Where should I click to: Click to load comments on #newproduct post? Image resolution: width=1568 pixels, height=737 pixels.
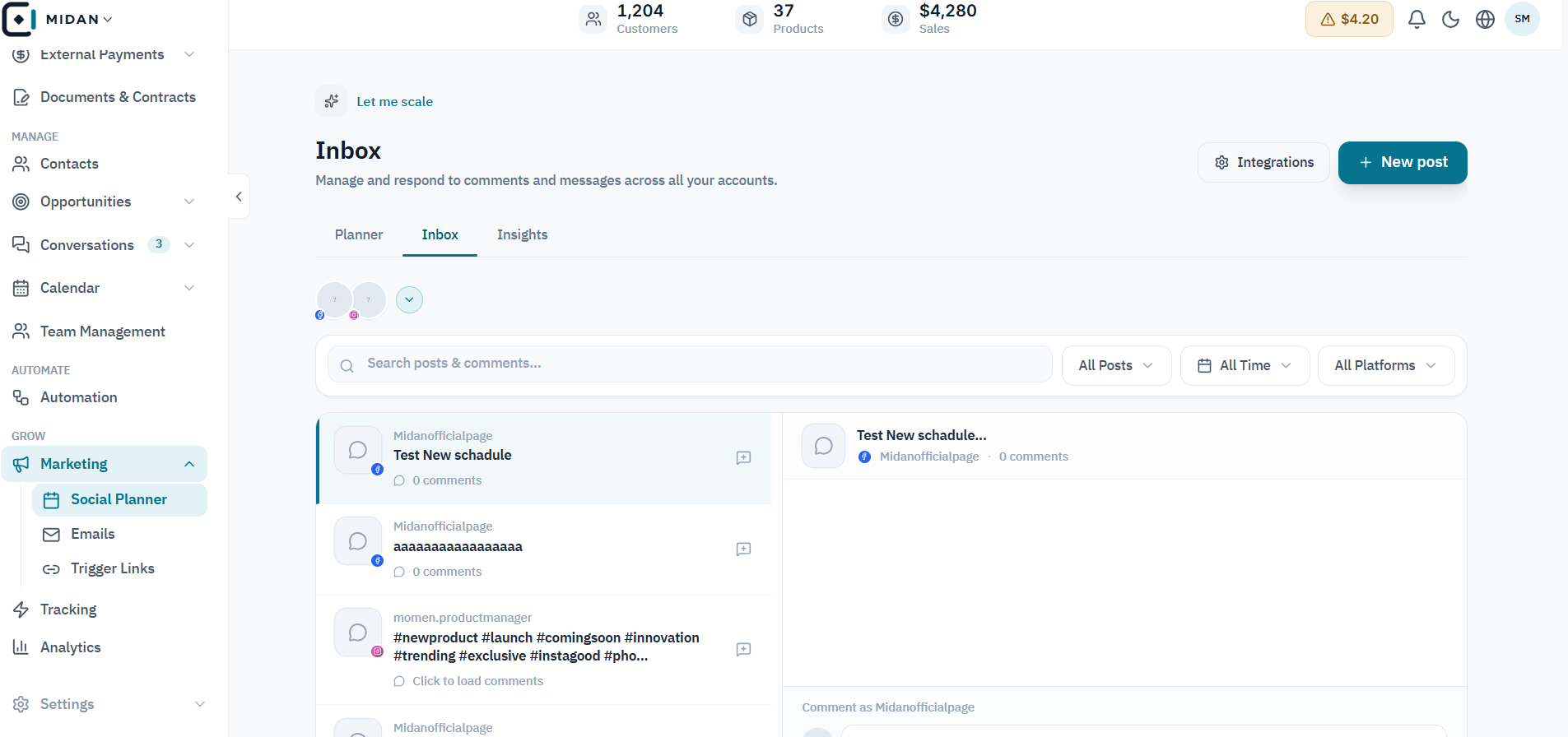(x=477, y=681)
